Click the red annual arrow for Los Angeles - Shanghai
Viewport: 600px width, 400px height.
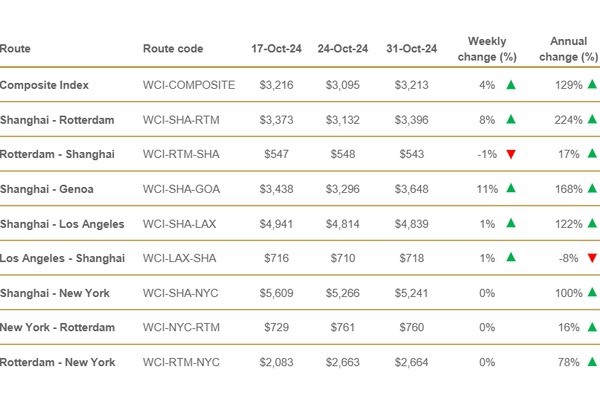pyautogui.click(x=592, y=257)
